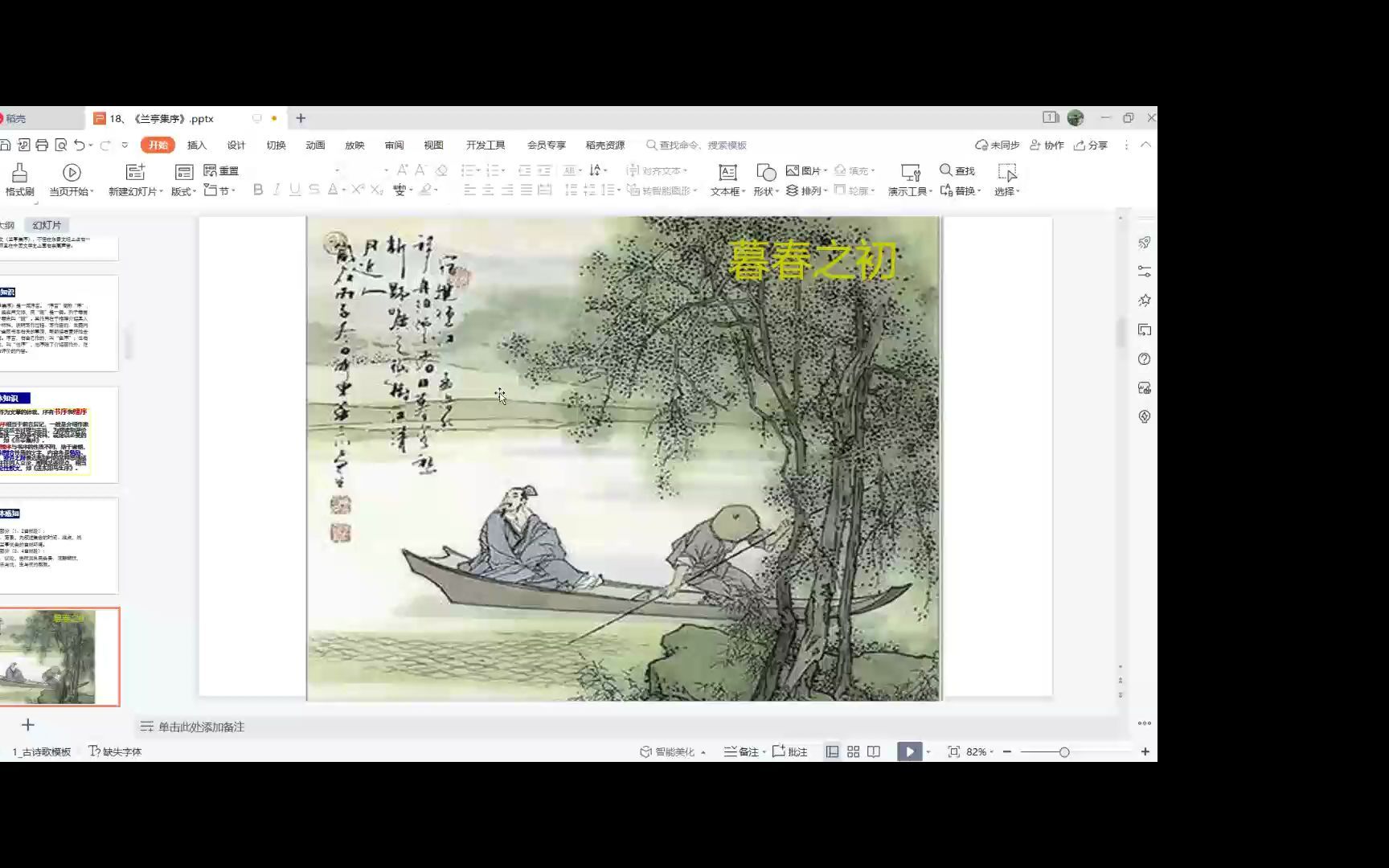Switch to slide sorter view
The width and height of the screenshot is (1389, 868).
click(x=853, y=751)
